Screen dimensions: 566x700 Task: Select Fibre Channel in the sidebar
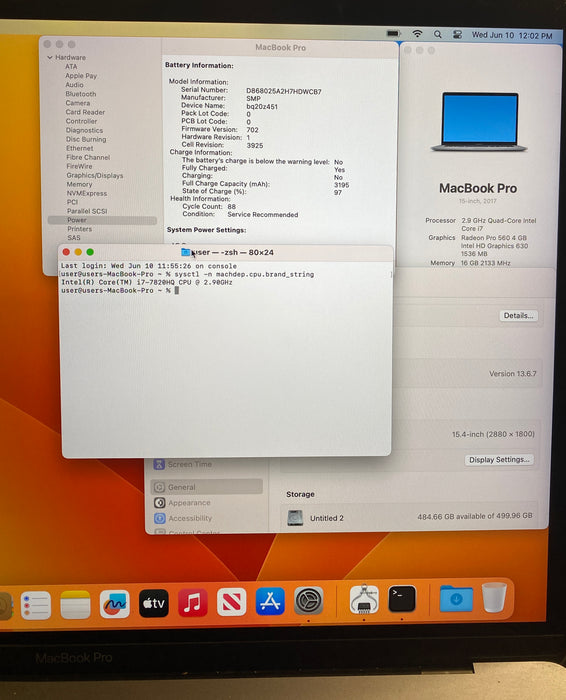coord(88,157)
